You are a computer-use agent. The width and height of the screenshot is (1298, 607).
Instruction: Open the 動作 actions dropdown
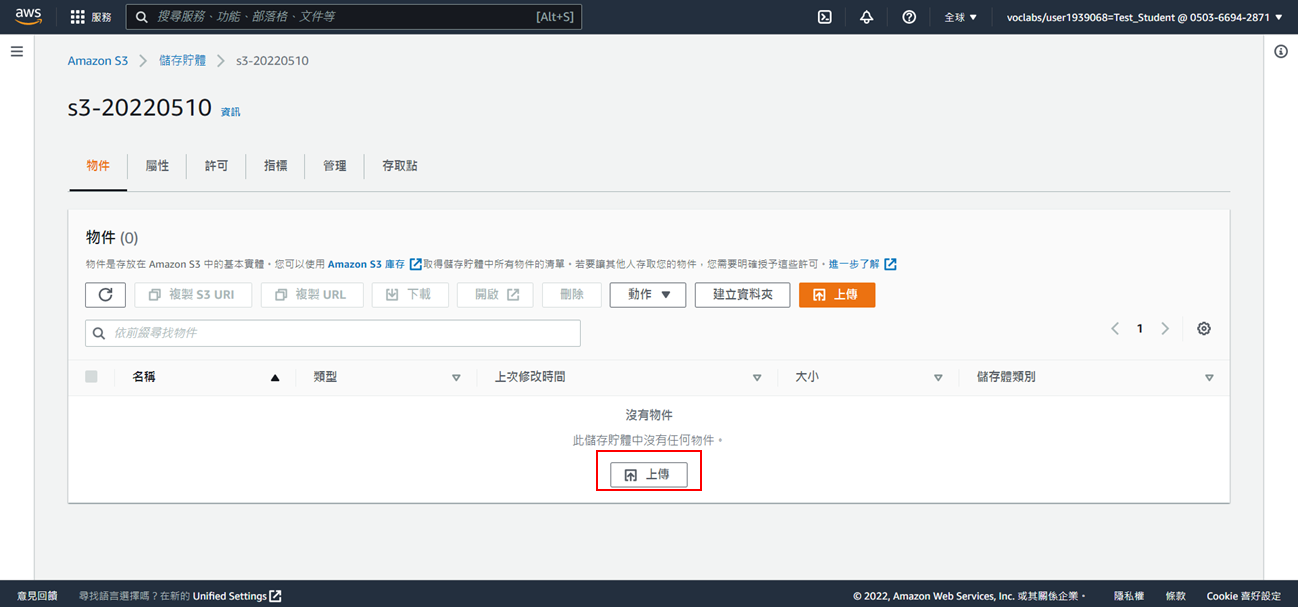tap(648, 295)
